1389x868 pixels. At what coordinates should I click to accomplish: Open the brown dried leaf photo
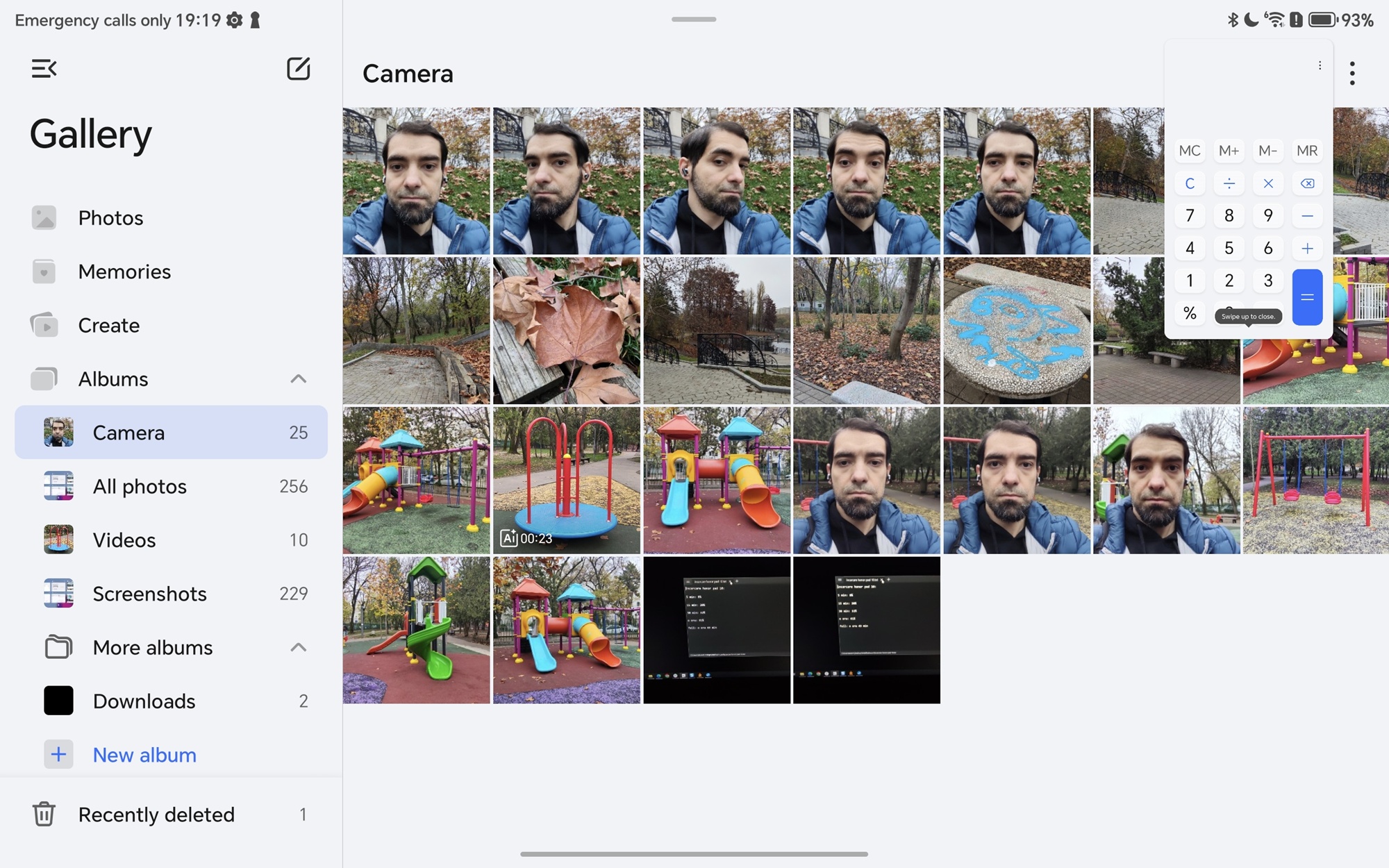point(566,331)
